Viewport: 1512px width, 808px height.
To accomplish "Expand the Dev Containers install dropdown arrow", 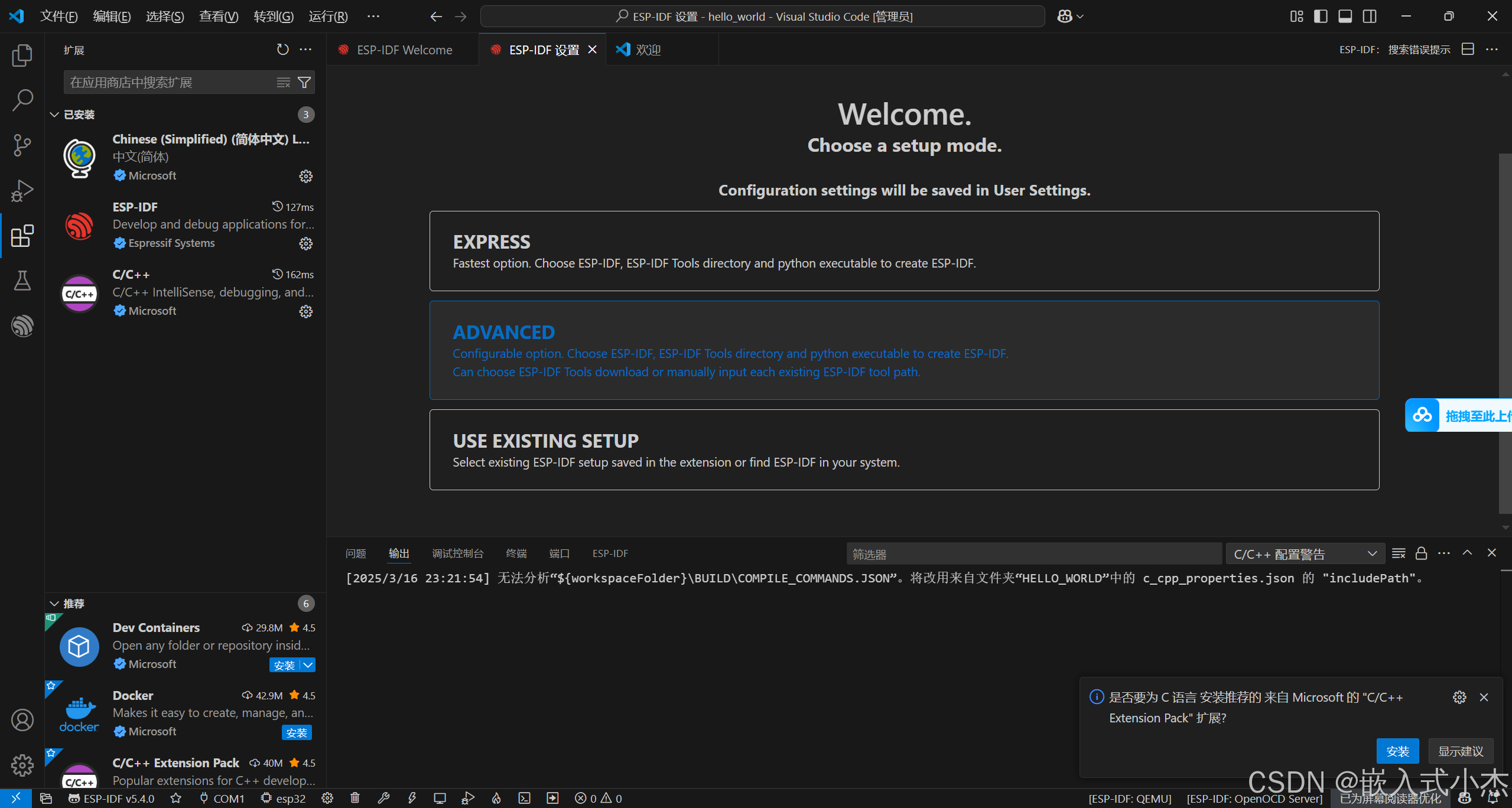I will pos(308,664).
